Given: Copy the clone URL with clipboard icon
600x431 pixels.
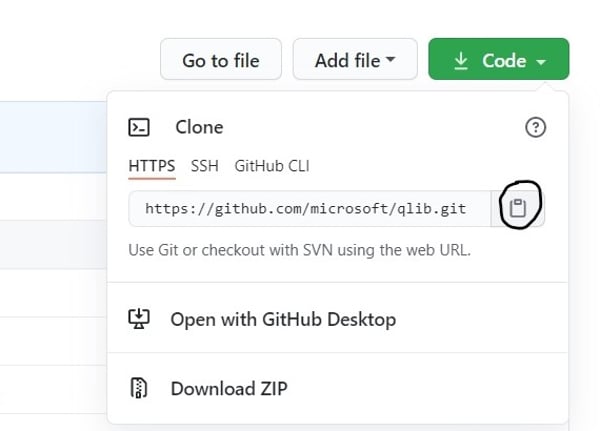Looking at the screenshot, I should pos(517,208).
